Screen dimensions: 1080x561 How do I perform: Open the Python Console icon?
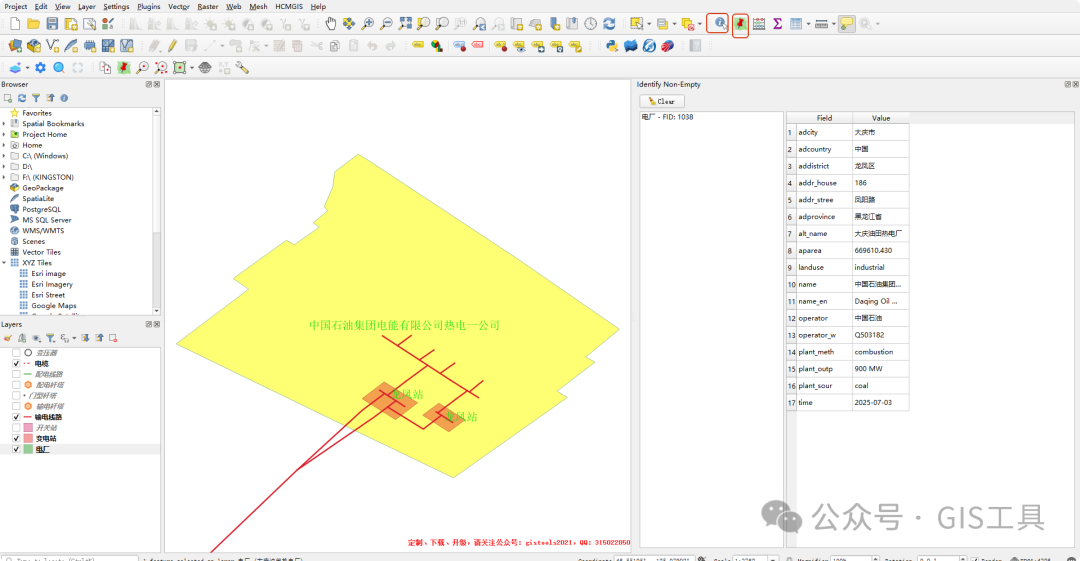pos(612,46)
